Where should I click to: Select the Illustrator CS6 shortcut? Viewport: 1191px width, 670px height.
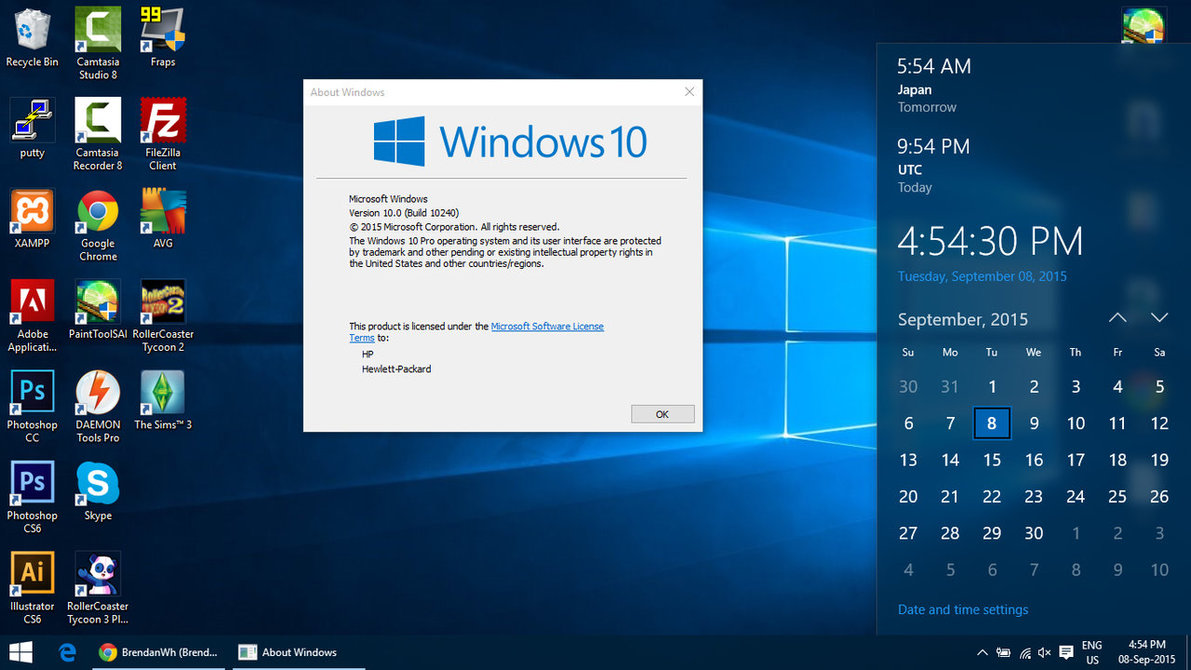[x=32, y=587]
